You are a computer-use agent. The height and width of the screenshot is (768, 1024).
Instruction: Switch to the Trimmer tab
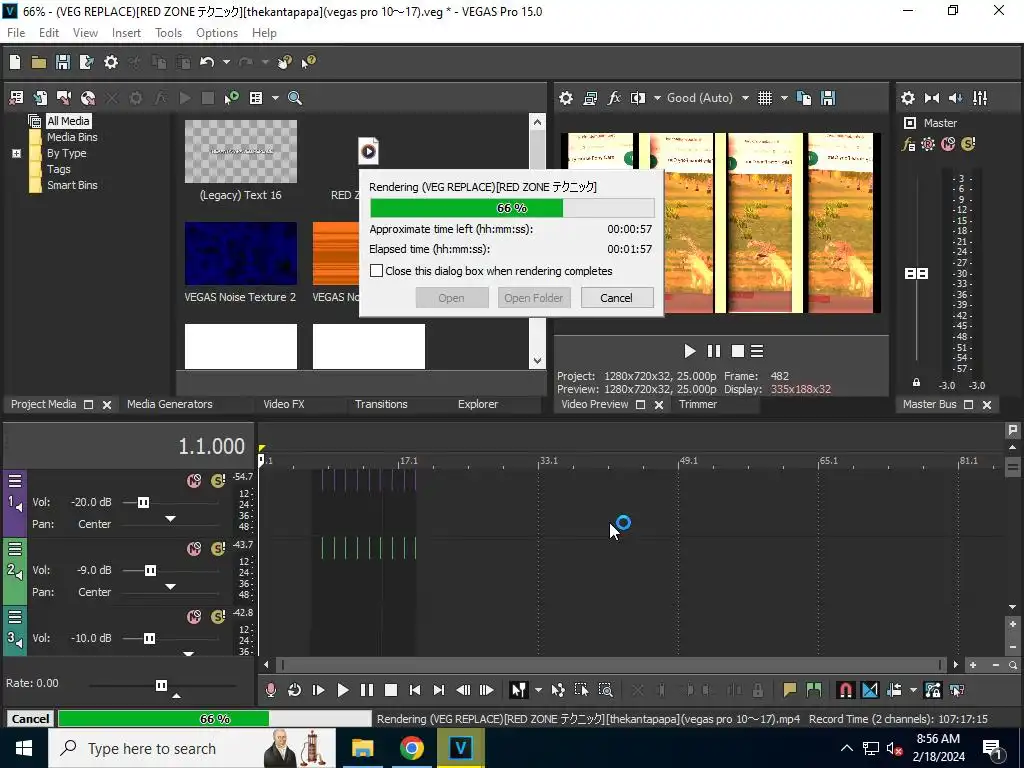(x=697, y=404)
